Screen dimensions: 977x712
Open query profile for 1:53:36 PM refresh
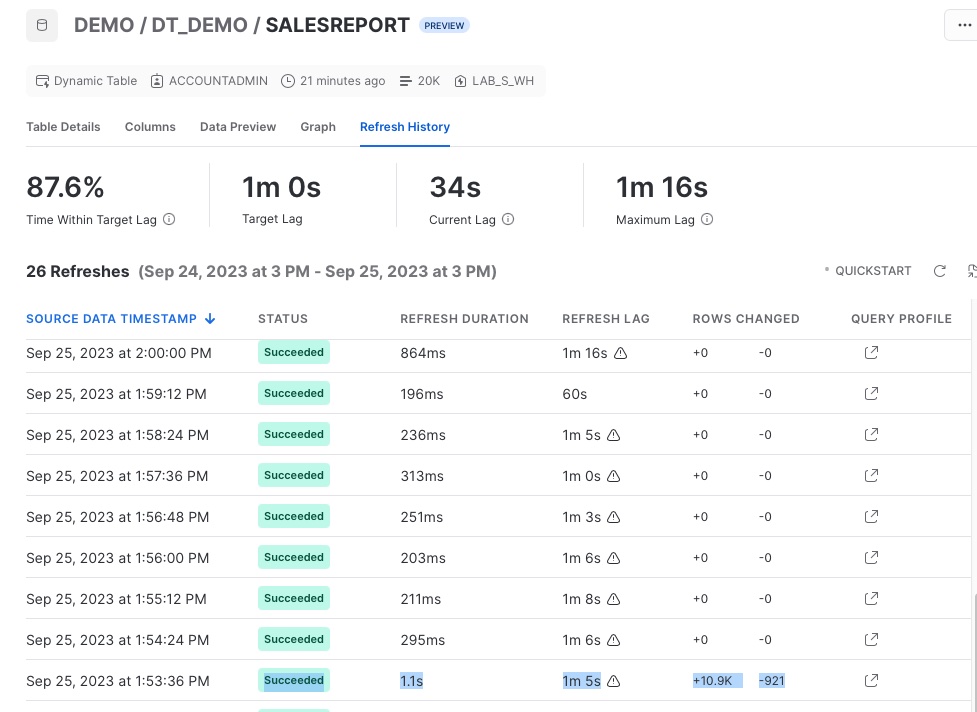pyautogui.click(x=871, y=680)
